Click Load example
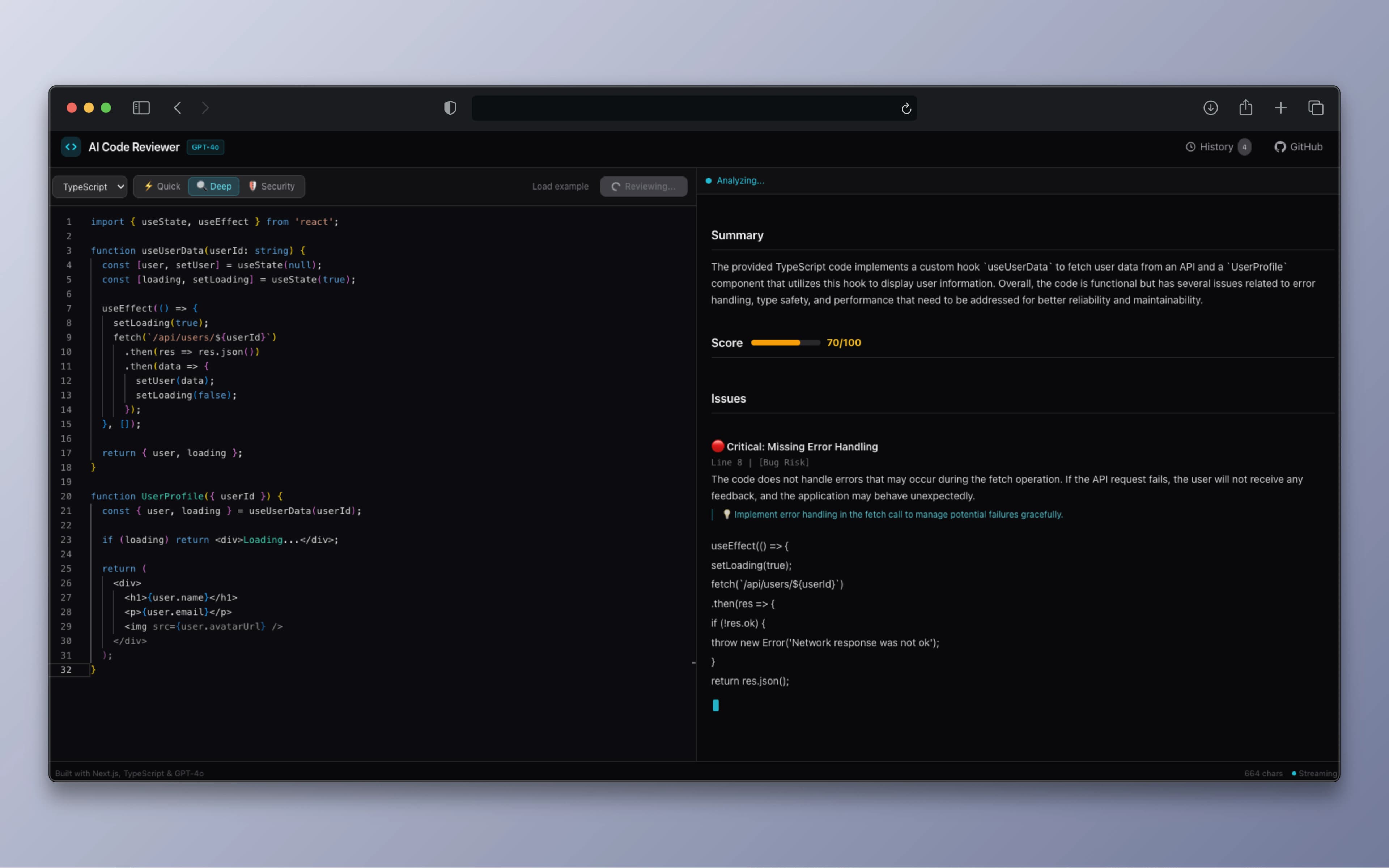Viewport: 1389px width, 868px height. coord(560,187)
